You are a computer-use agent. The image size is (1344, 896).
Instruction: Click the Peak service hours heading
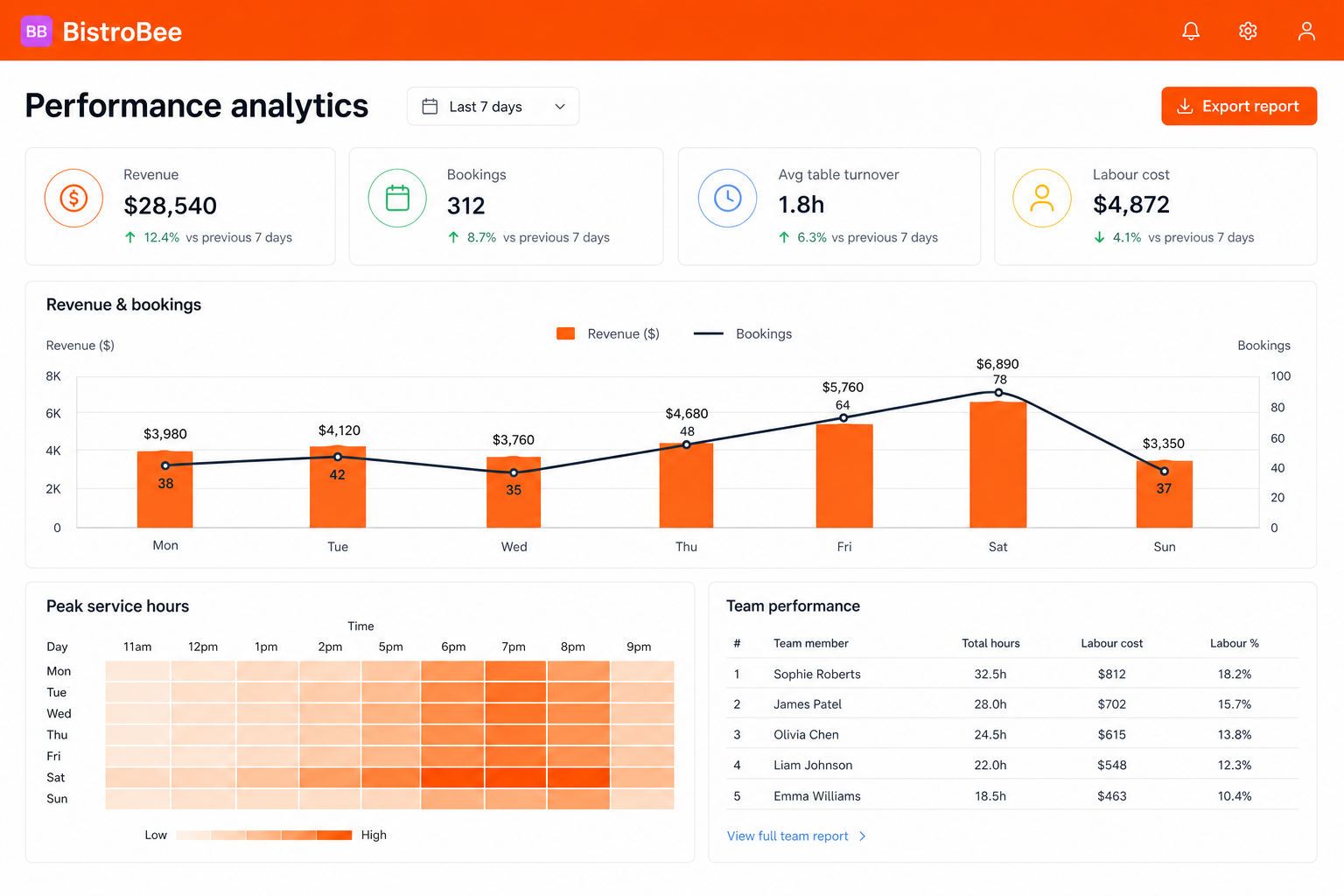point(117,605)
